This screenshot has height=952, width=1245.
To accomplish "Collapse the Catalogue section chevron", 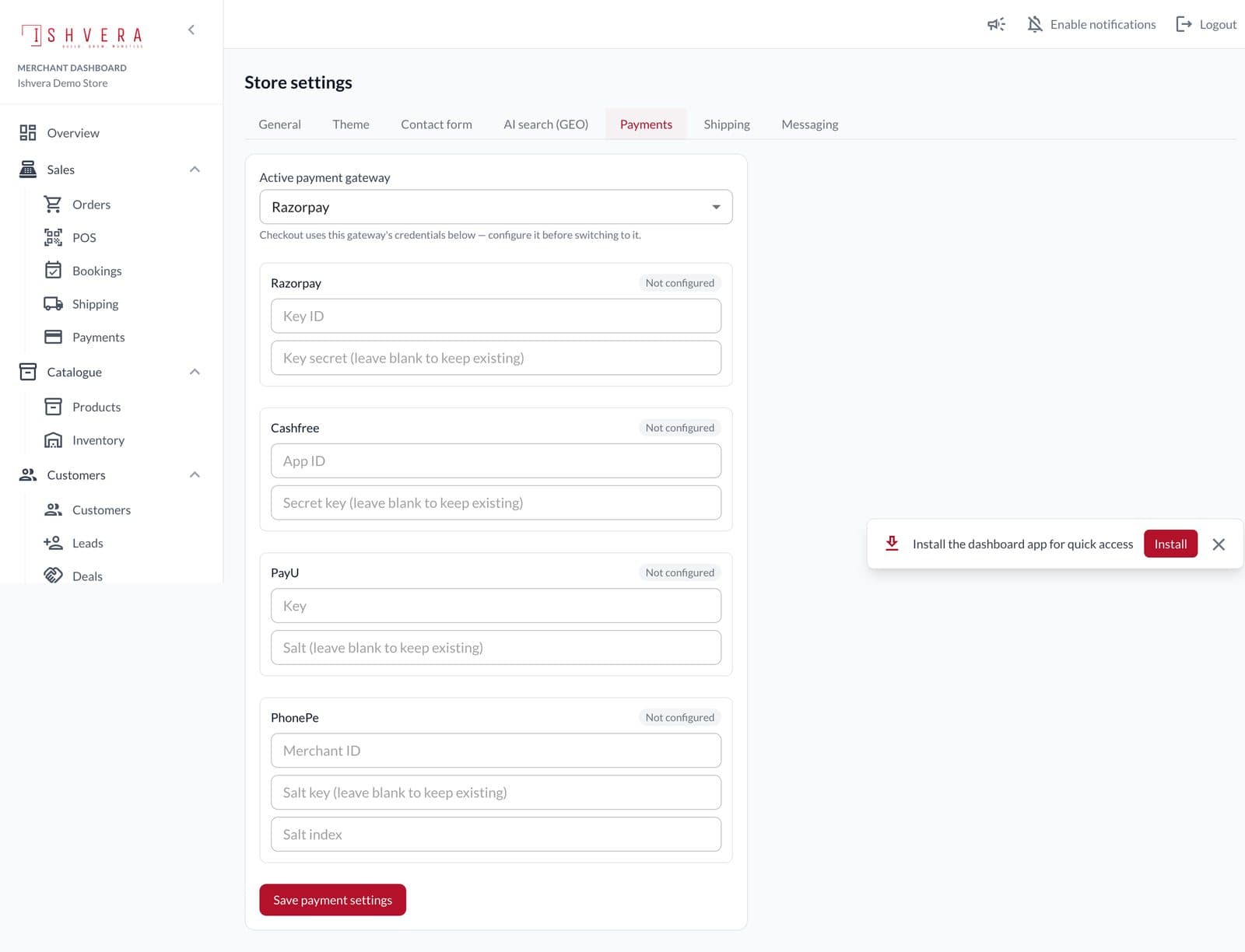I will coord(195,372).
